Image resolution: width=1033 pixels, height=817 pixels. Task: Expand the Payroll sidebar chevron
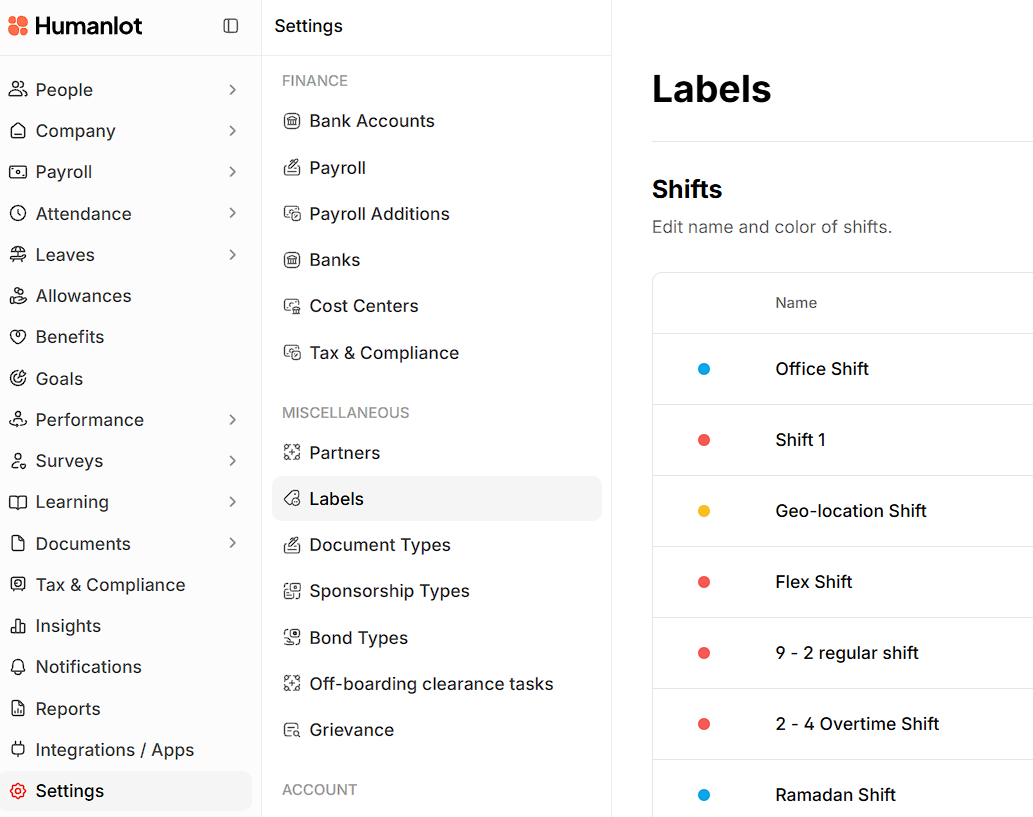(x=233, y=172)
